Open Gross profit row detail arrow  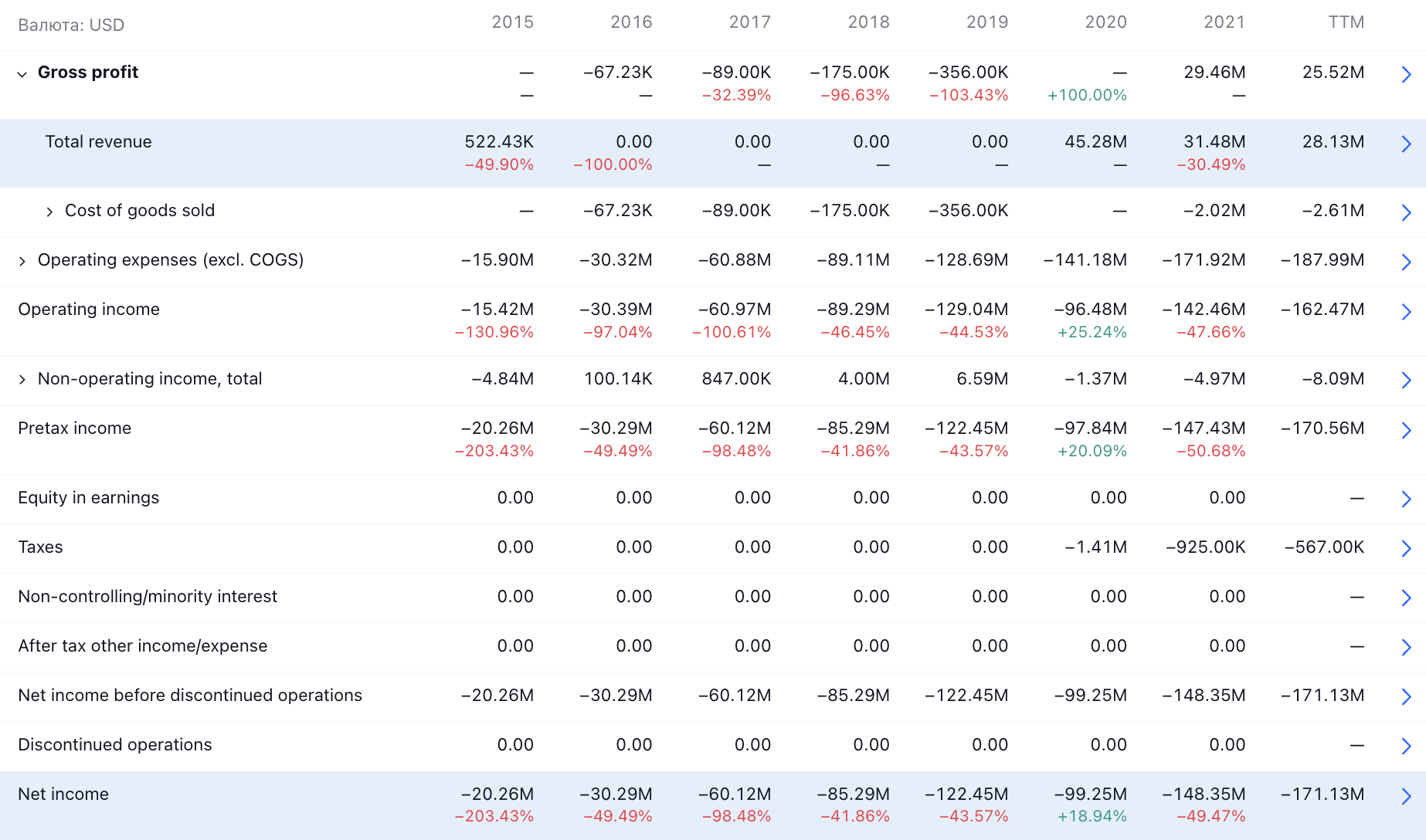pos(1406,74)
